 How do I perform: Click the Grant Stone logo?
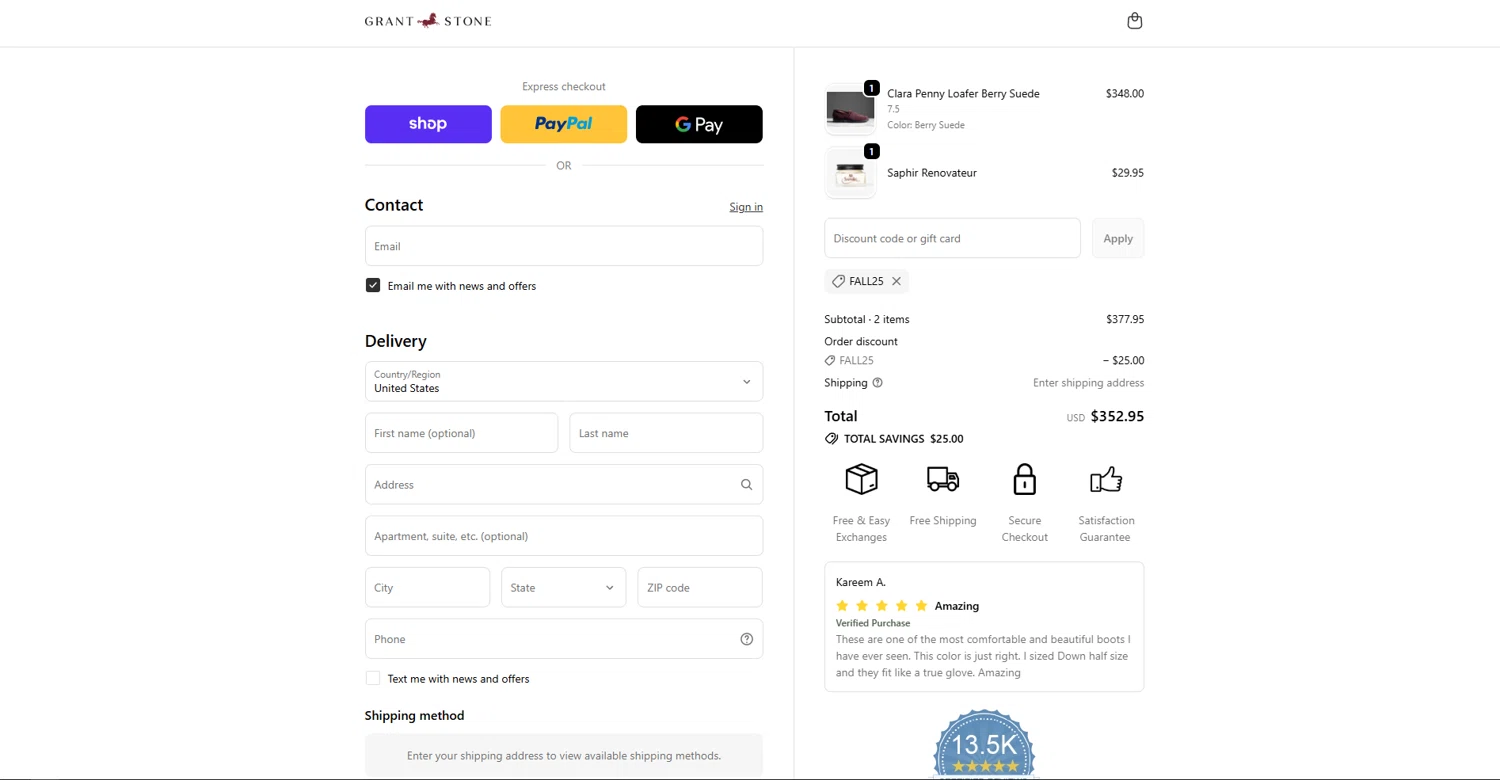coord(428,21)
